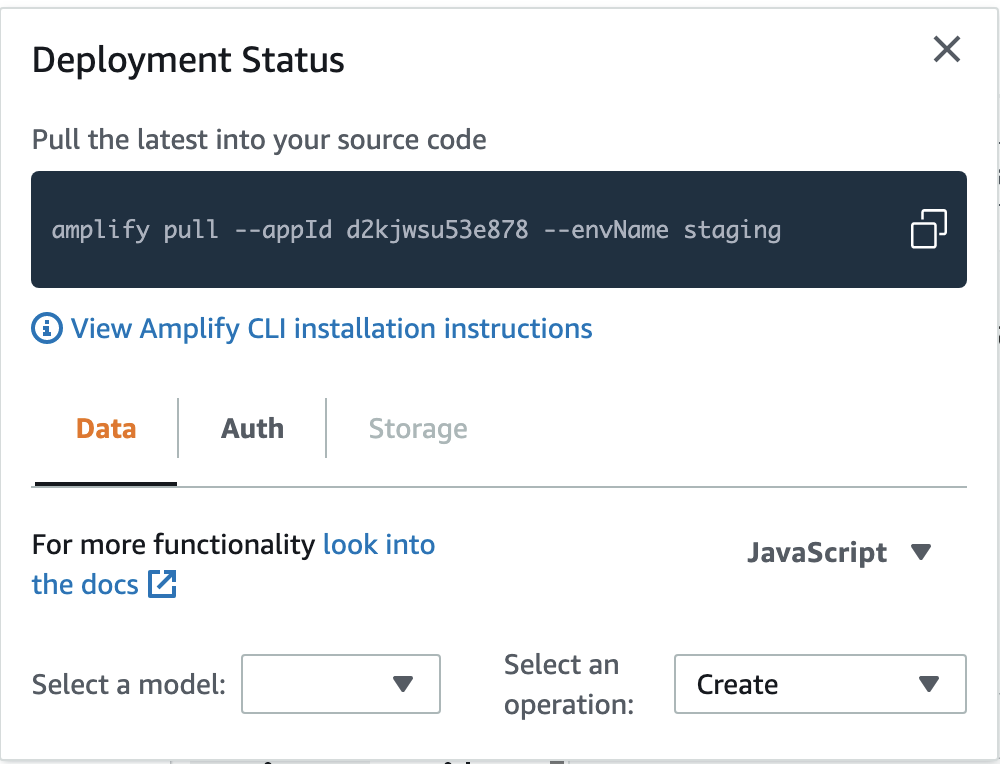Click the amplify pull command text
1000x764 pixels.
point(416,230)
